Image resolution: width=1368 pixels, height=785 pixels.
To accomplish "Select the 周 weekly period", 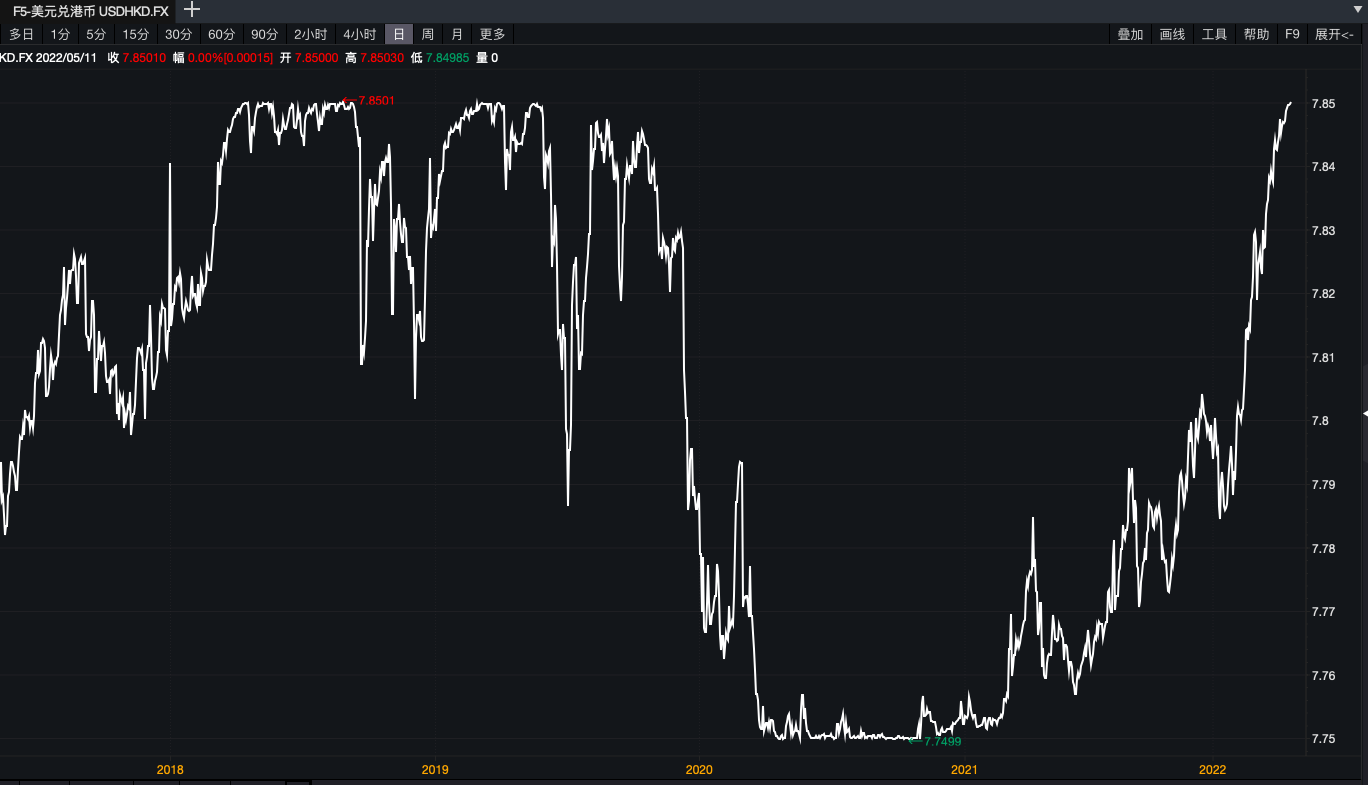I will [428, 34].
